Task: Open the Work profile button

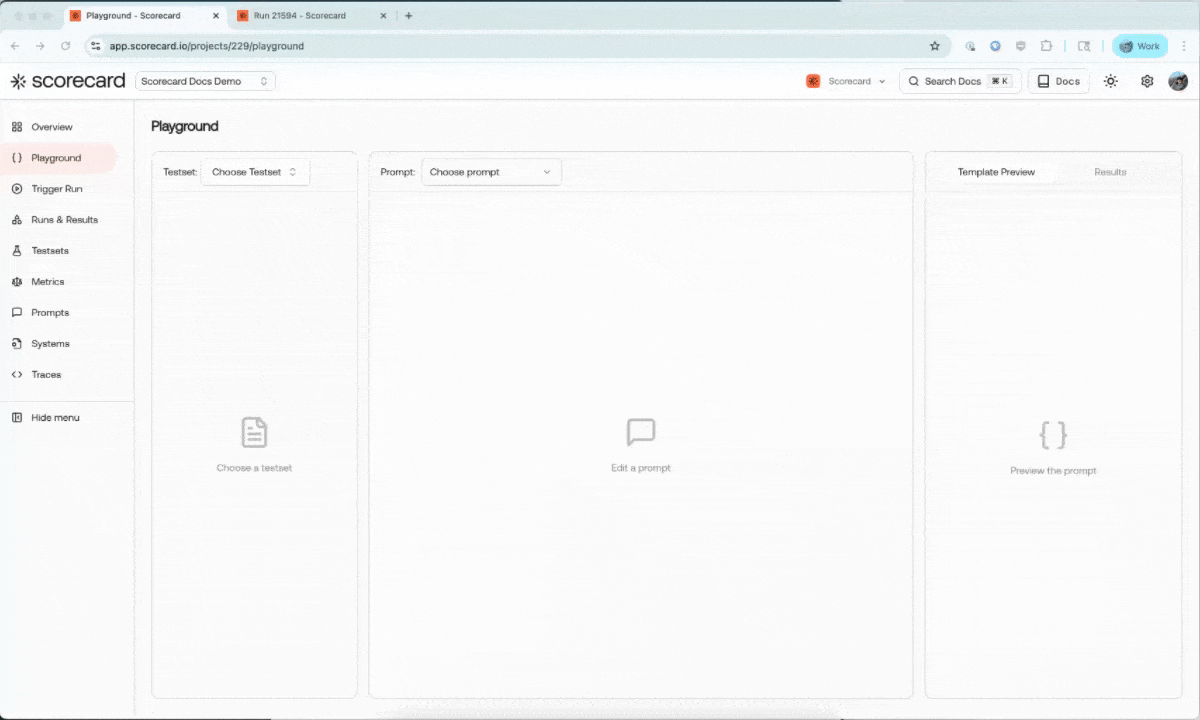Action: (x=1140, y=46)
